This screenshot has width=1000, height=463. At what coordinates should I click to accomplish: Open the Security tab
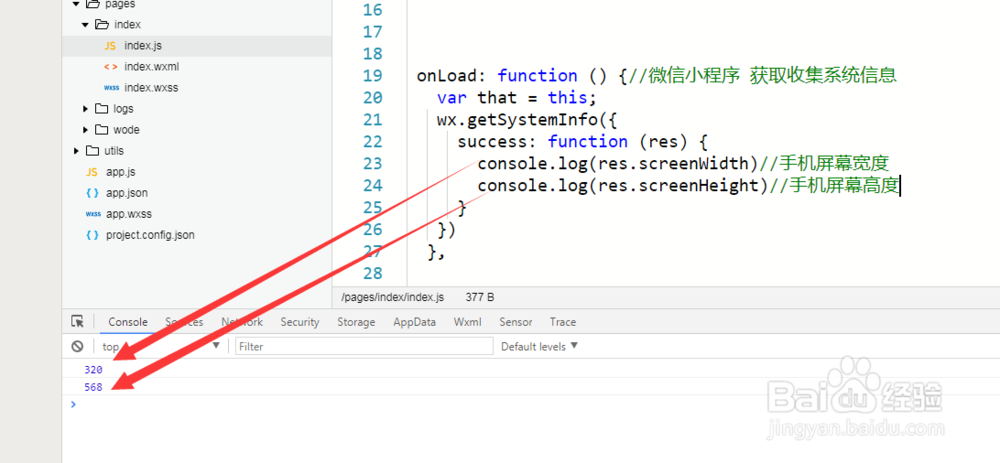tap(300, 322)
